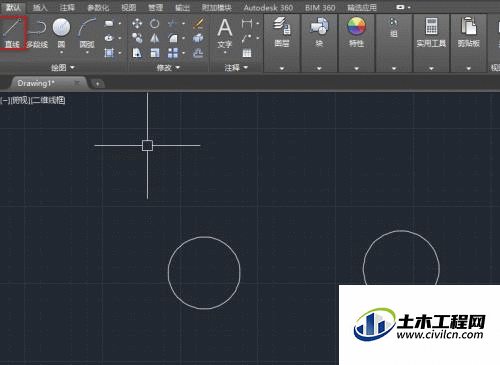This screenshot has width=500, height=365.
Task: Open the Layers (图层) panel
Action: [282, 32]
